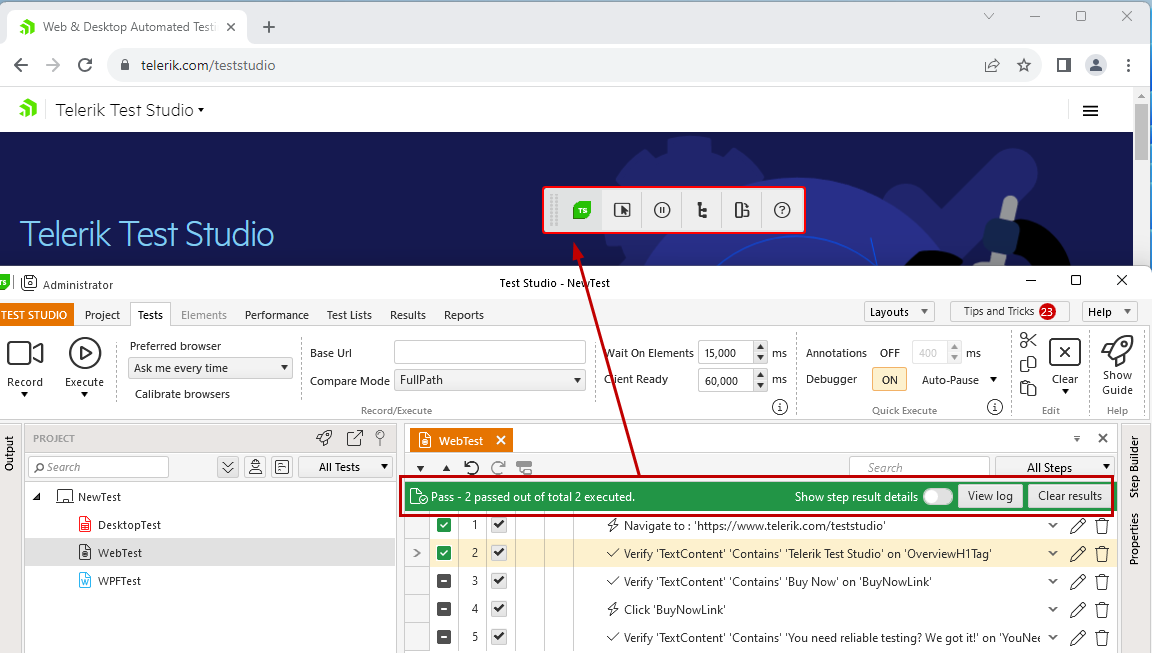Edit step 4 Click 'BuyNowLink' pencil icon
The image size is (1152, 653).
1077,610
